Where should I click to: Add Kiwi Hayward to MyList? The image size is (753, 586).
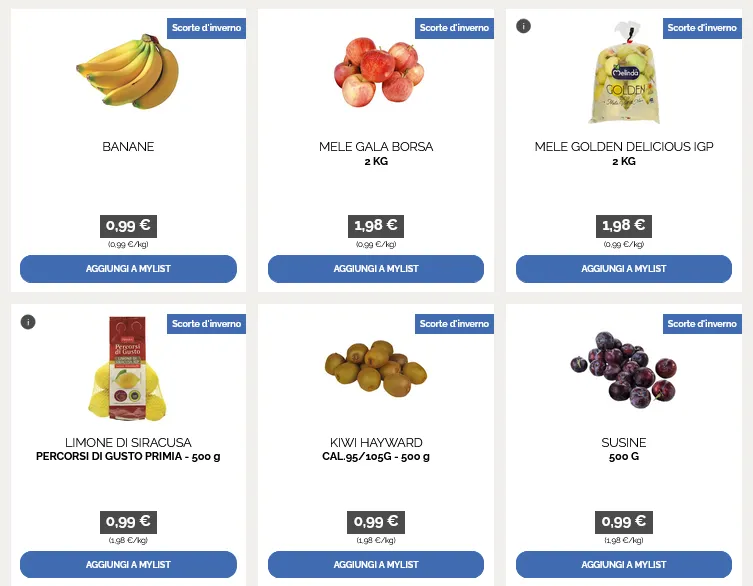(x=376, y=565)
